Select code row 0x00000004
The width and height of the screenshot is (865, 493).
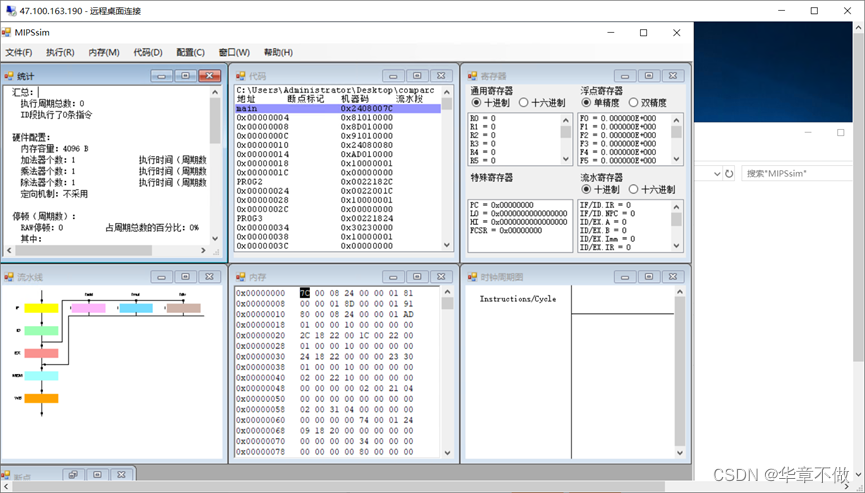[338, 117]
